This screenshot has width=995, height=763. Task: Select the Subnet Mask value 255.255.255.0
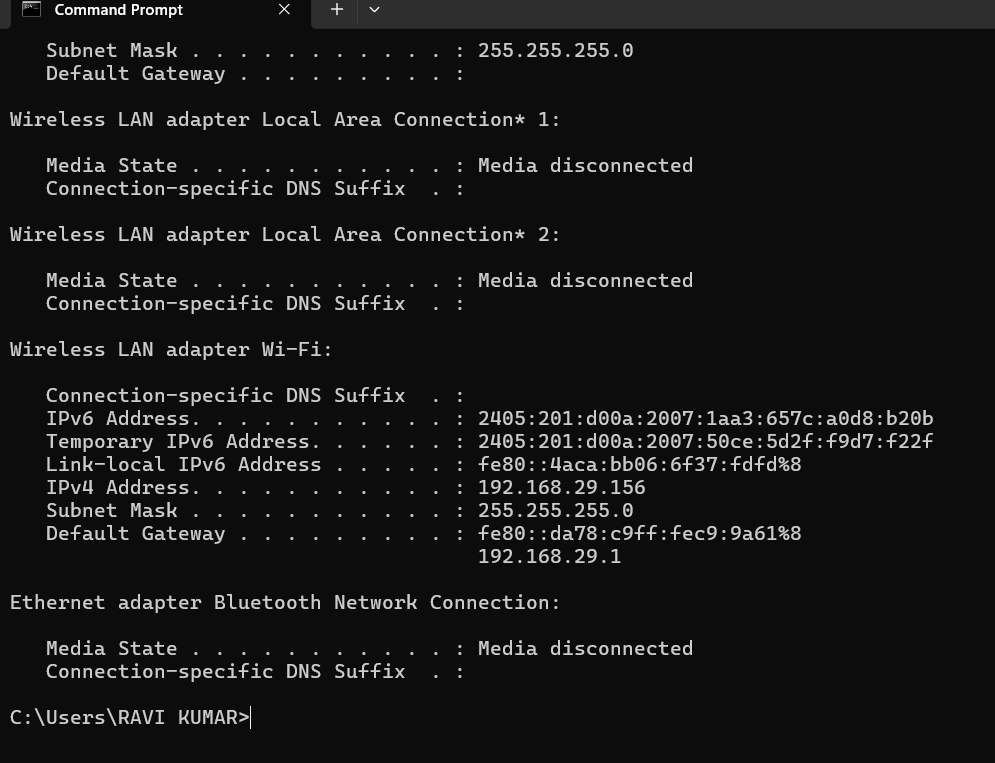[x=555, y=510]
